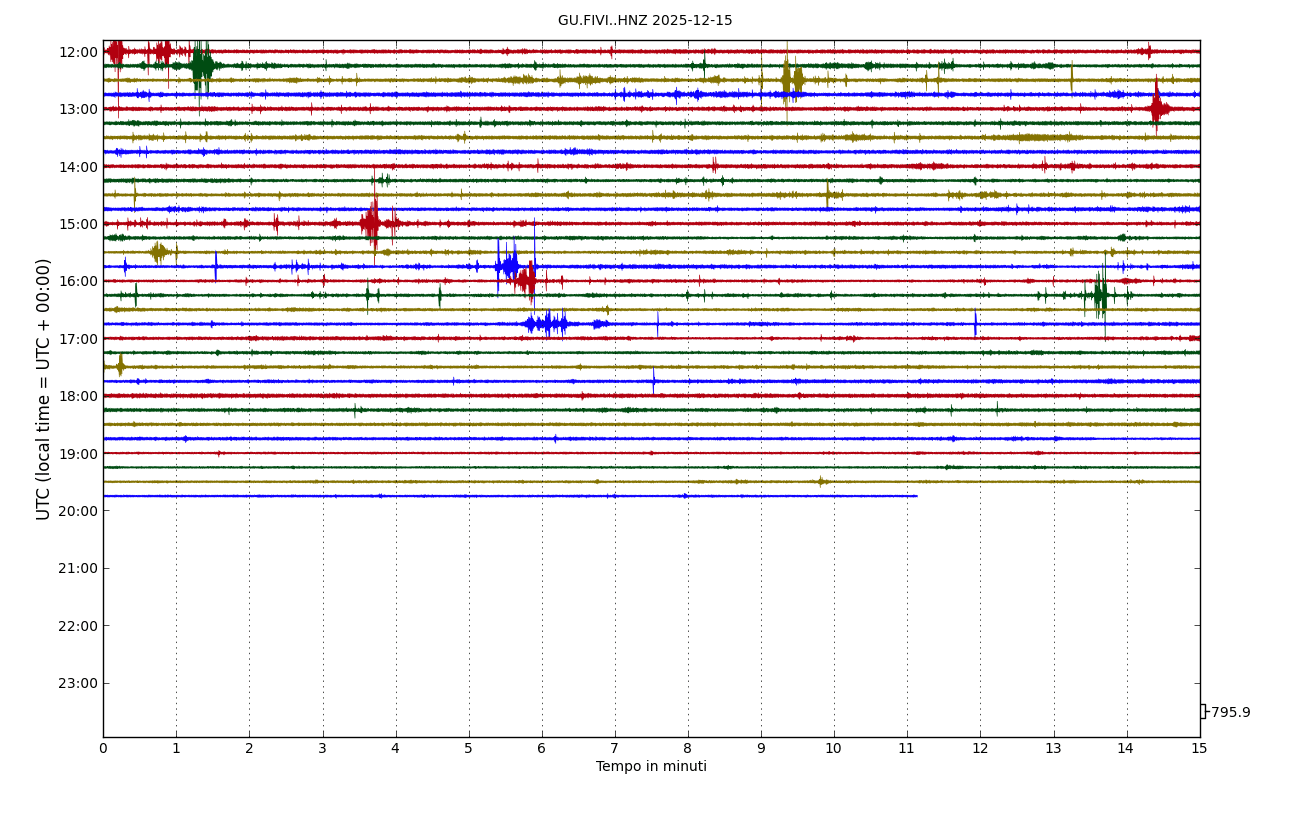The height and width of the screenshot is (819, 1290).
Task: Select the 23:00 time tick label
Action: tap(78, 683)
